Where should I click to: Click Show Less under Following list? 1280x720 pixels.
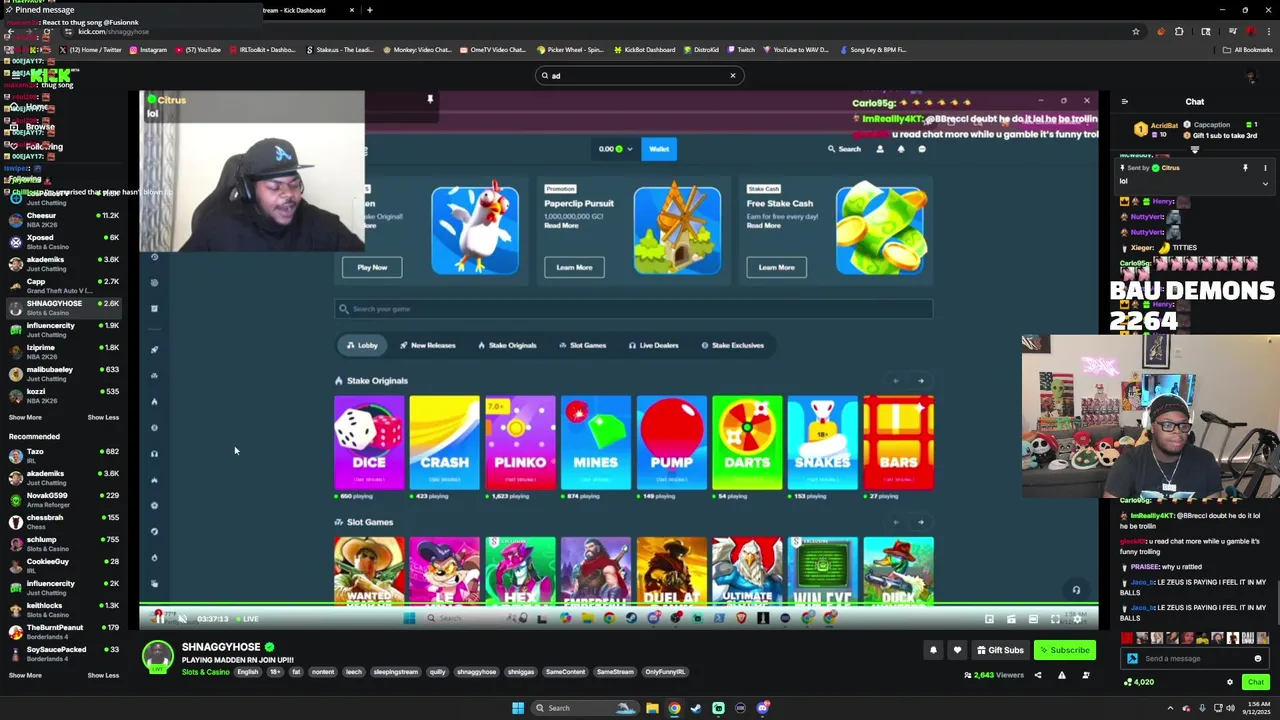click(x=103, y=417)
